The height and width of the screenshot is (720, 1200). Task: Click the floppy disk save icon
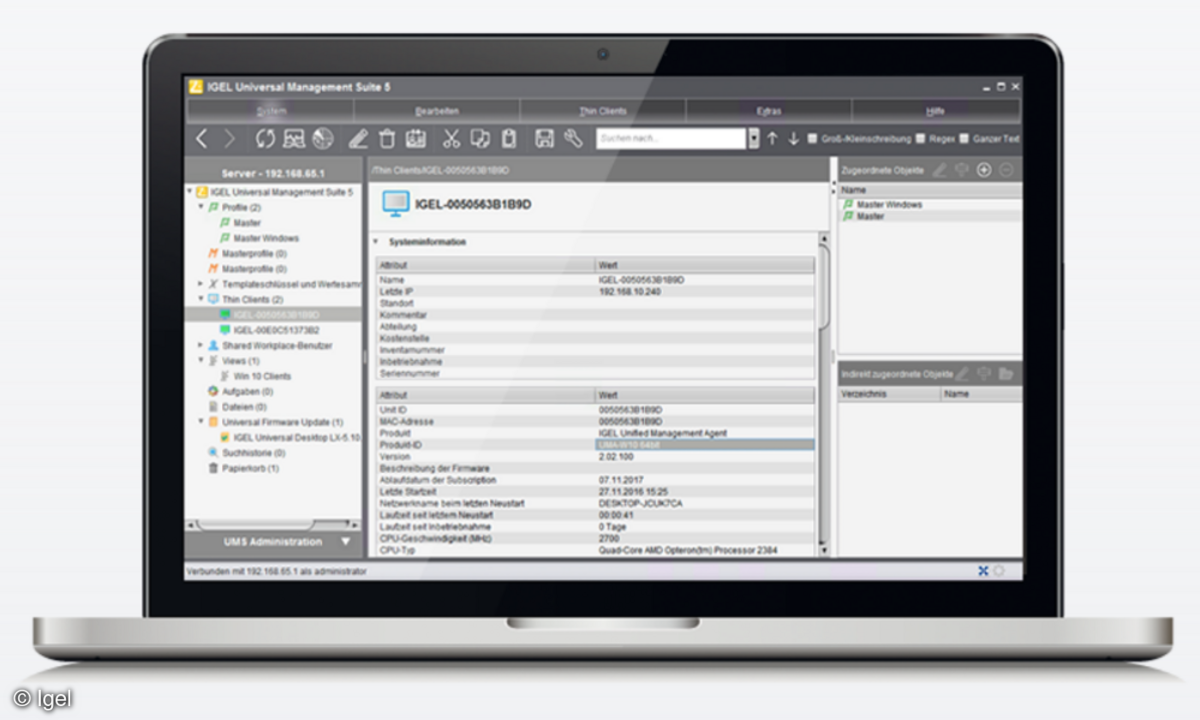click(x=545, y=139)
